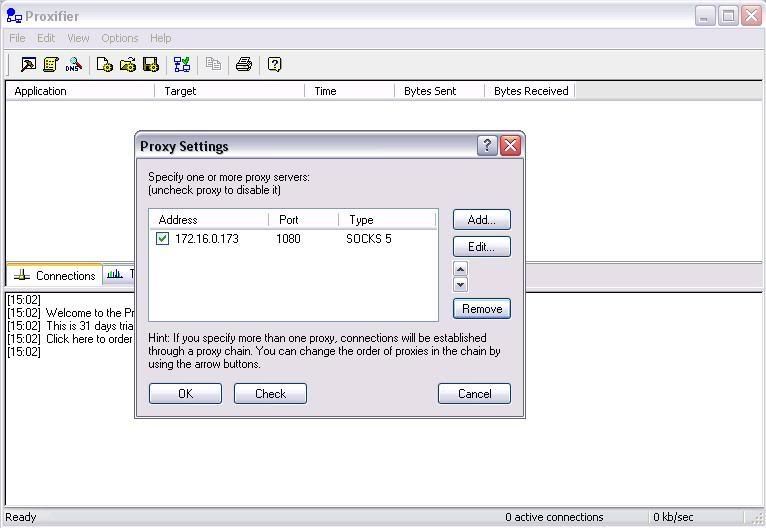
Task: Click '0 active connections' in status bar
Action: coord(554,517)
